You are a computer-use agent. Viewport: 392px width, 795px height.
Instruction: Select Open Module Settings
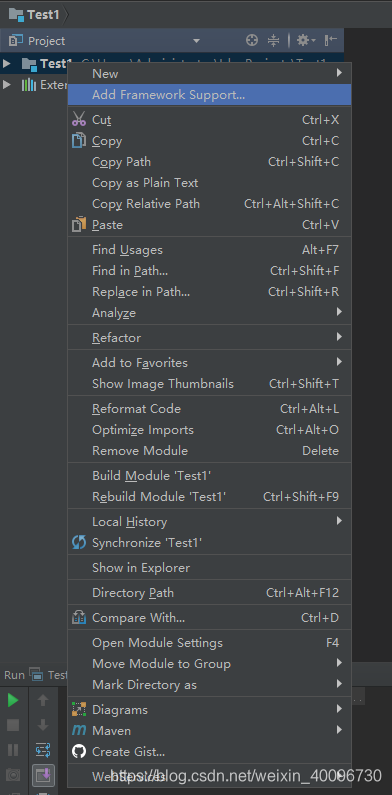209,643
